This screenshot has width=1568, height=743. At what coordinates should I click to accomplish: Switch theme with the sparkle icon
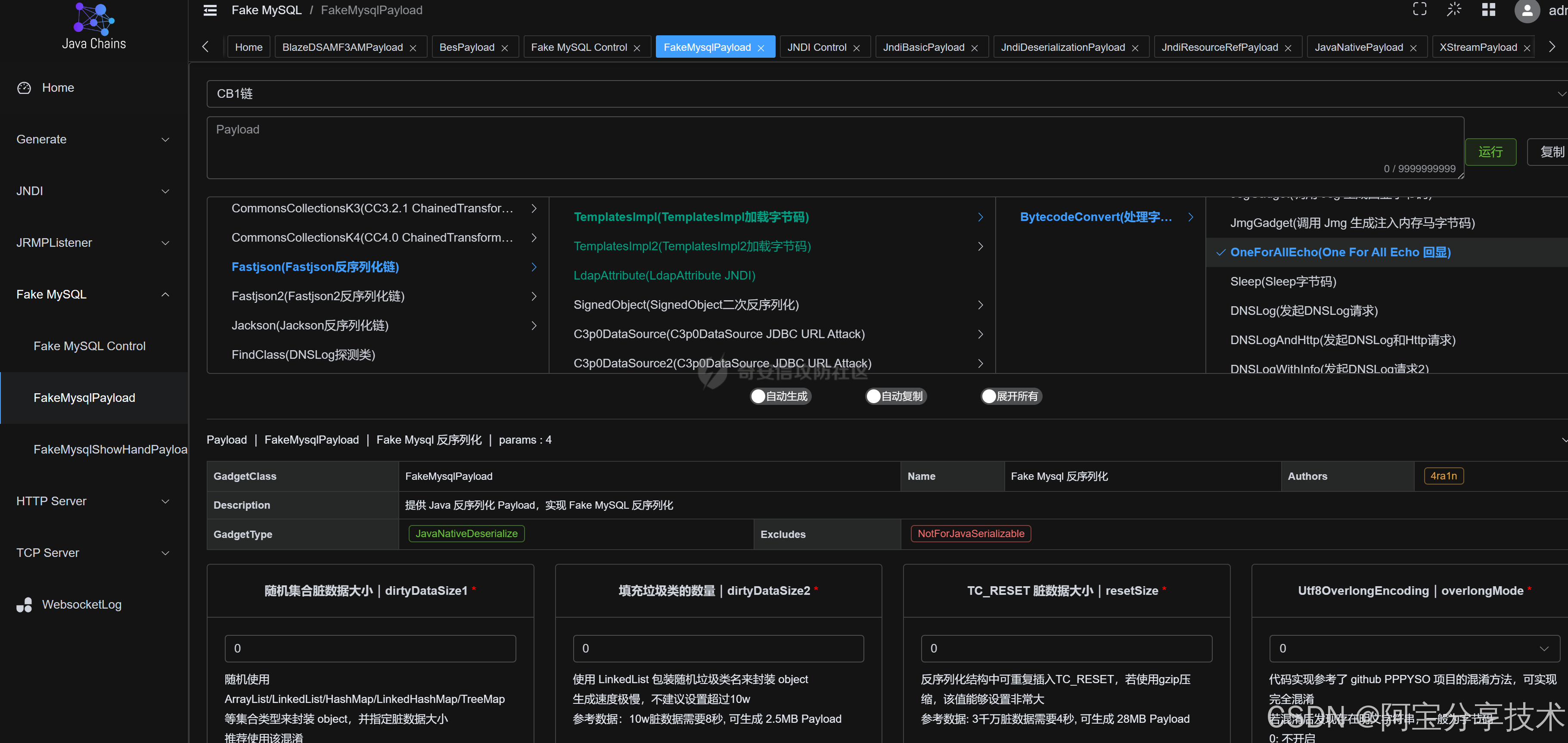(x=1453, y=9)
